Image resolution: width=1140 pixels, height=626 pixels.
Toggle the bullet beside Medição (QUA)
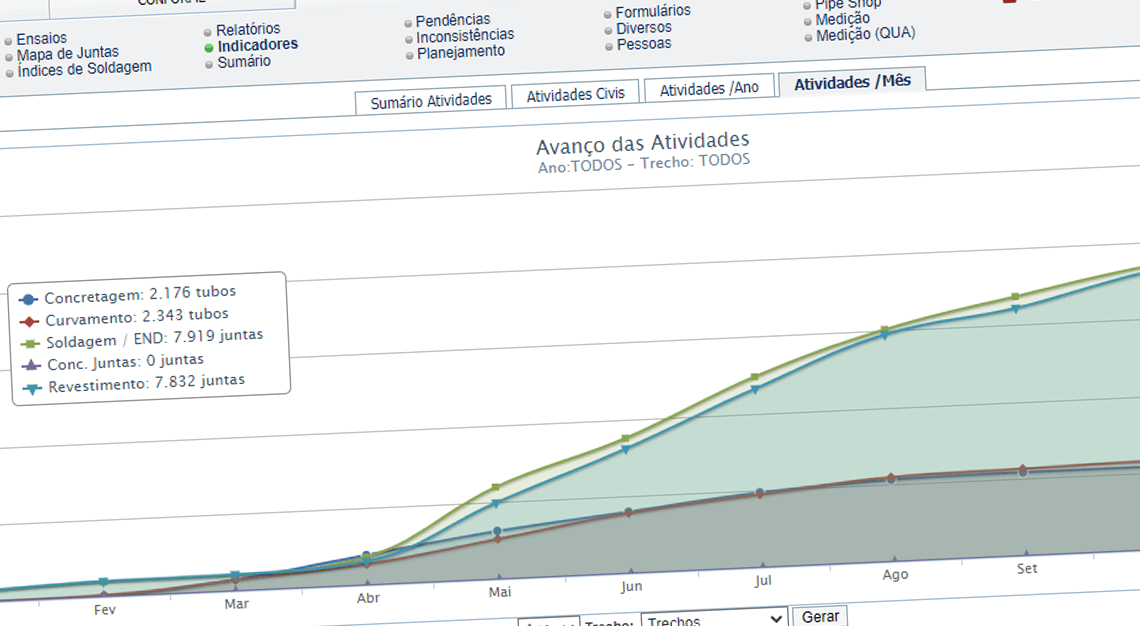click(807, 38)
